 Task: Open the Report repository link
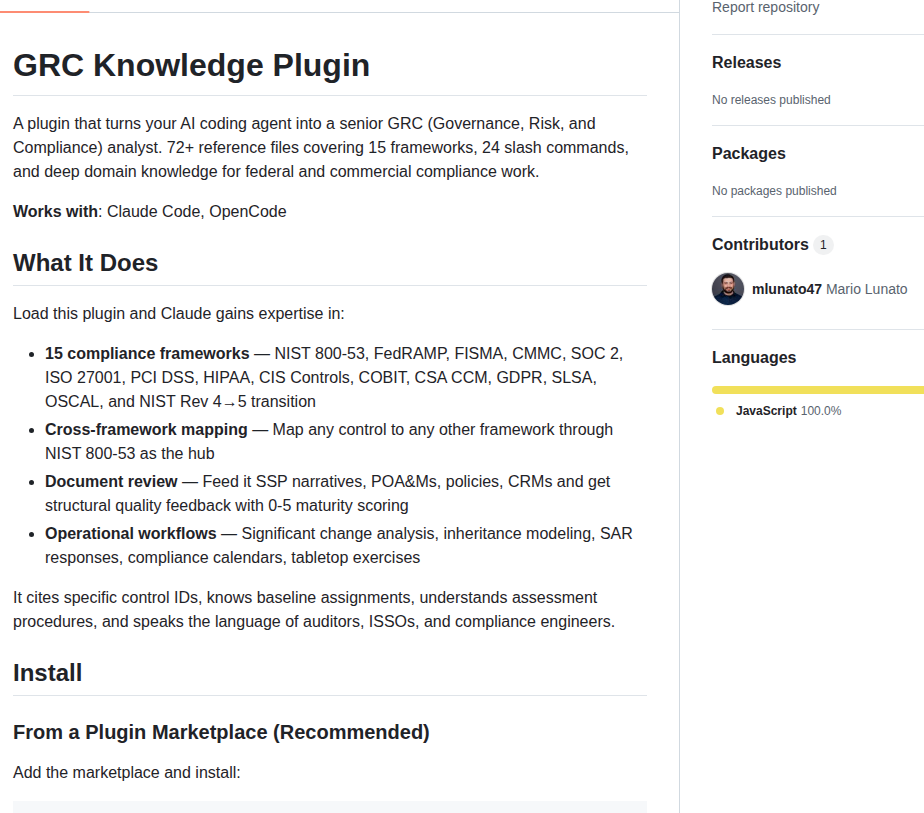[x=765, y=7]
